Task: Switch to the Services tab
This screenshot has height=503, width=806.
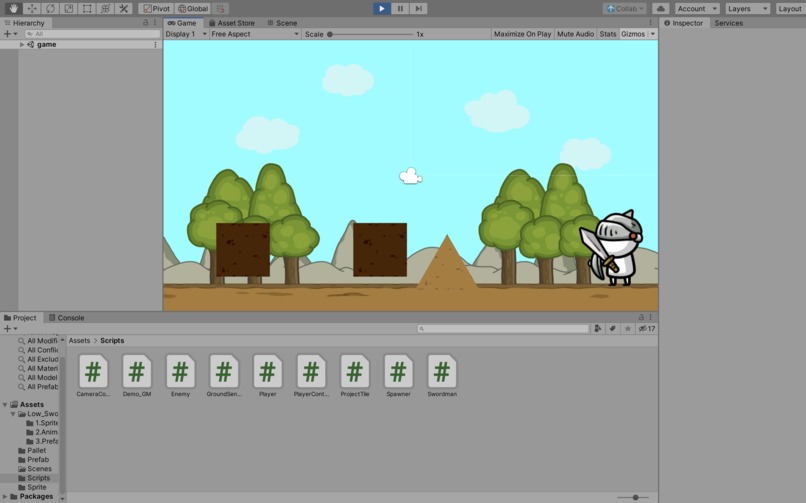Action: click(x=728, y=23)
